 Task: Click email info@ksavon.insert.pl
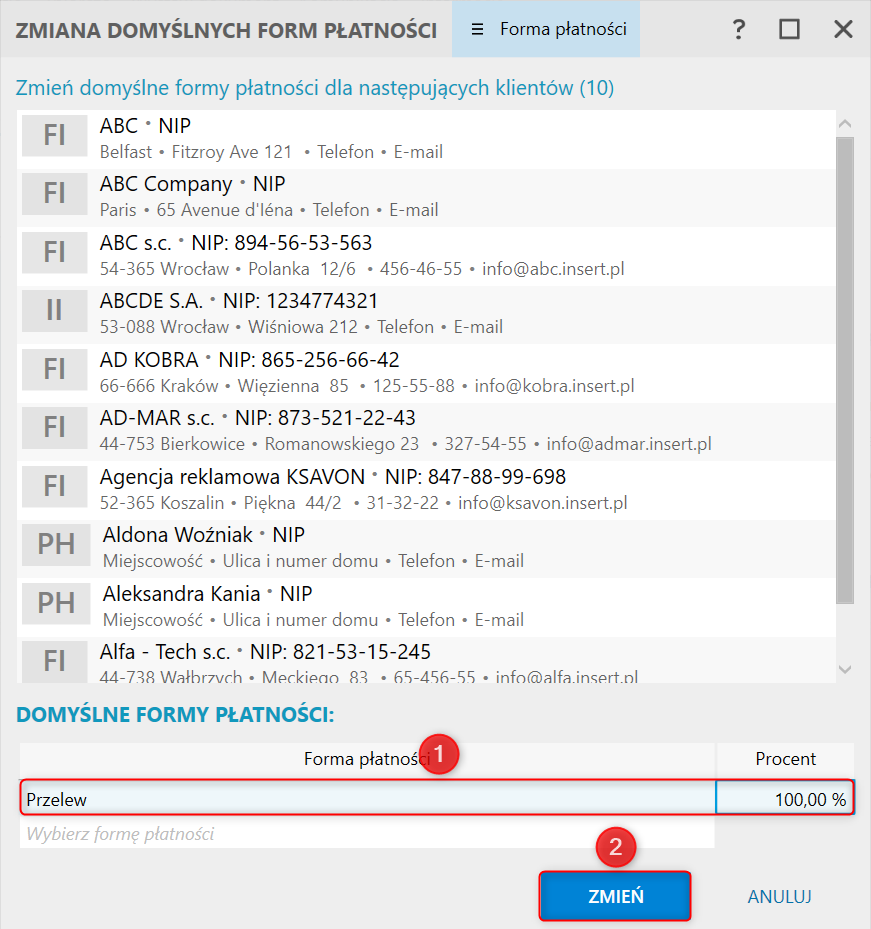pyautogui.click(x=542, y=503)
